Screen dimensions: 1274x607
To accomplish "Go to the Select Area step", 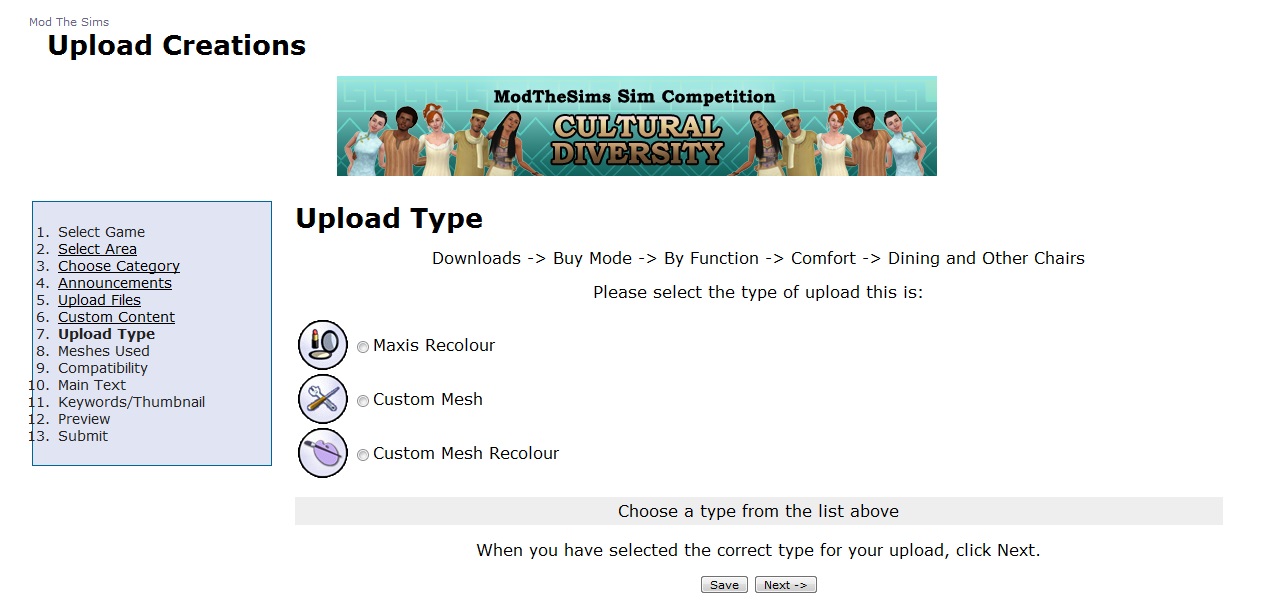I will click(x=97, y=249).
